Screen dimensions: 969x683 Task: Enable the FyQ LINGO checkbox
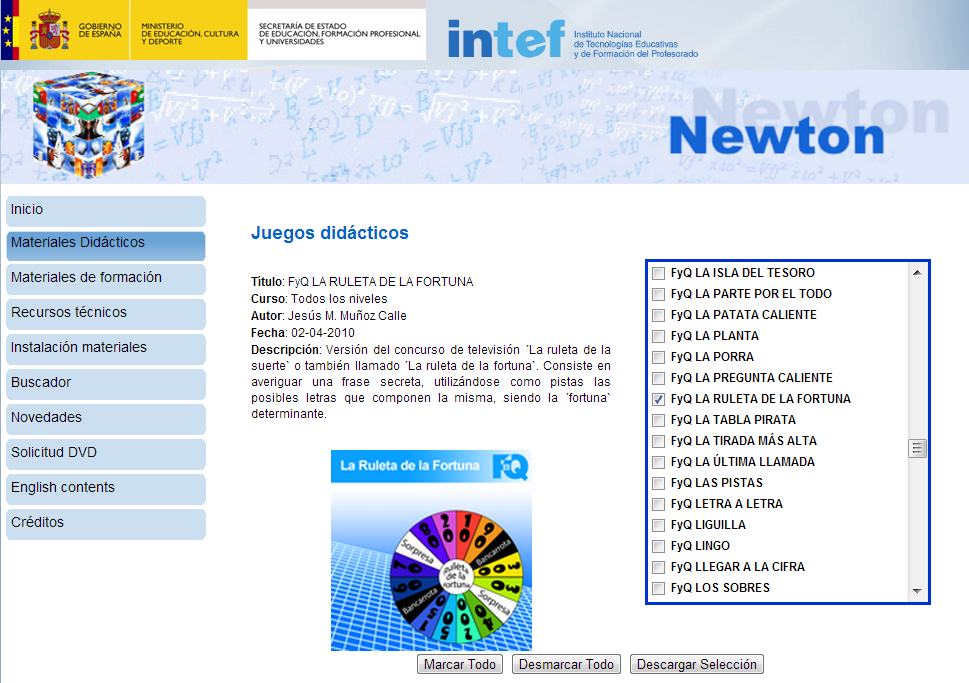(x=659, y=546)
